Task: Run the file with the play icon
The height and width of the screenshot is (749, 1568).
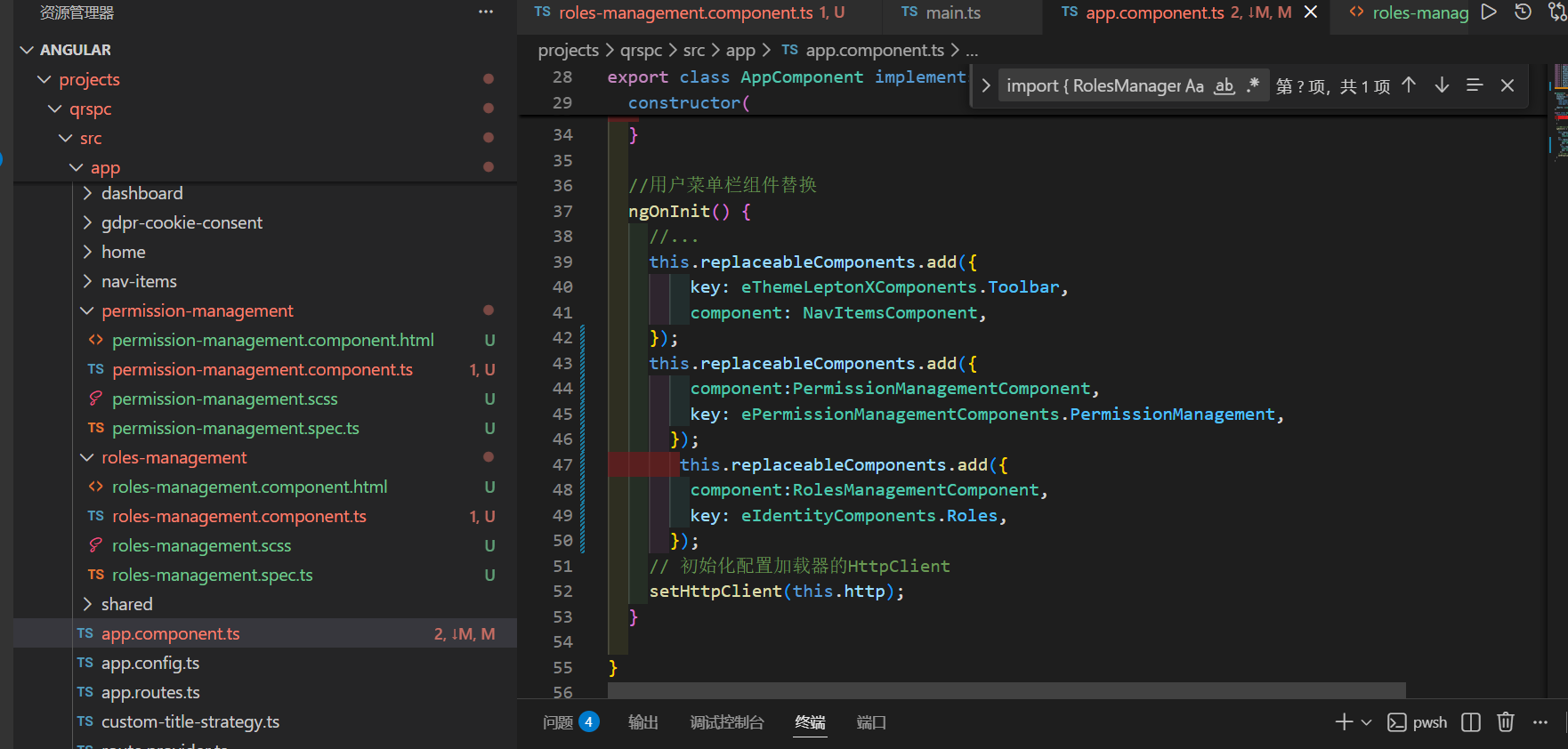Action: 1488,12
